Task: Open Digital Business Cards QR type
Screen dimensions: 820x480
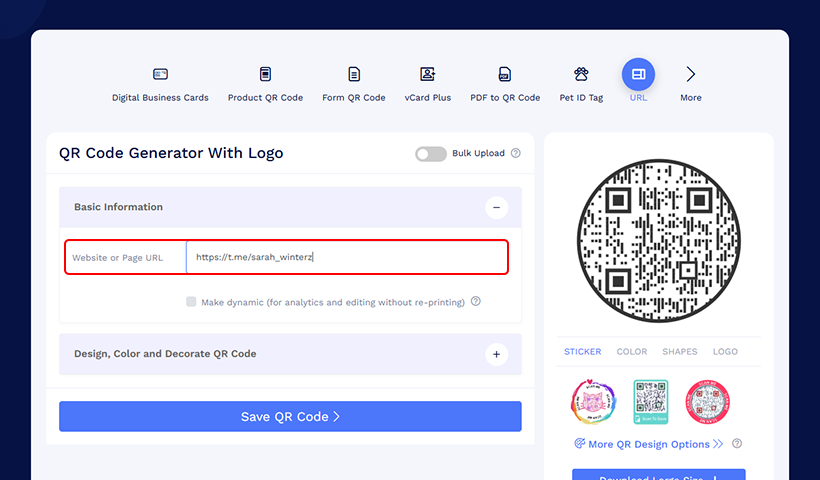Action: tap(160, 74)
